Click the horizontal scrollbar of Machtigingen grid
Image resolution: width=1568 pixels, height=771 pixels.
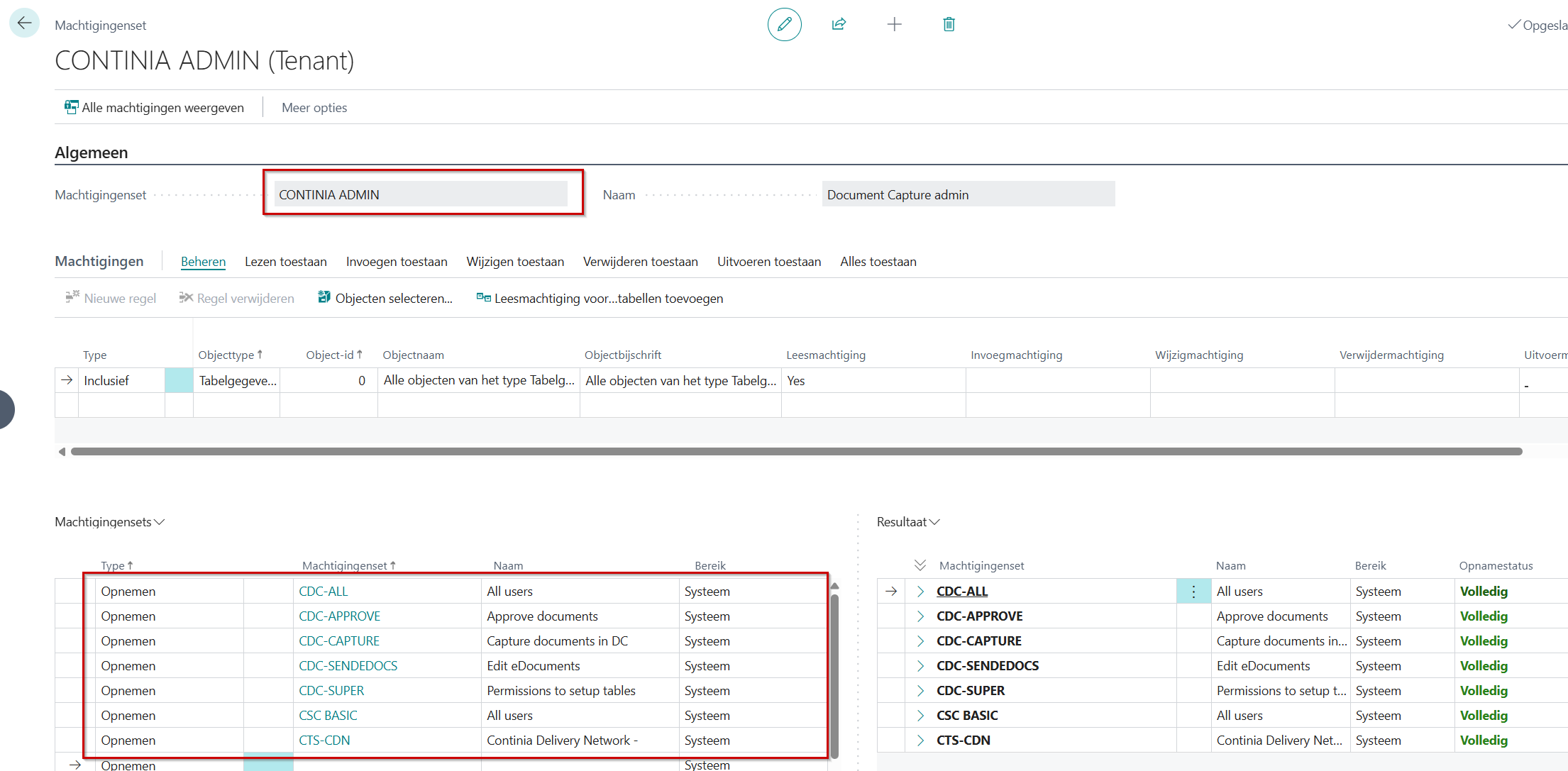click(796, 451)
